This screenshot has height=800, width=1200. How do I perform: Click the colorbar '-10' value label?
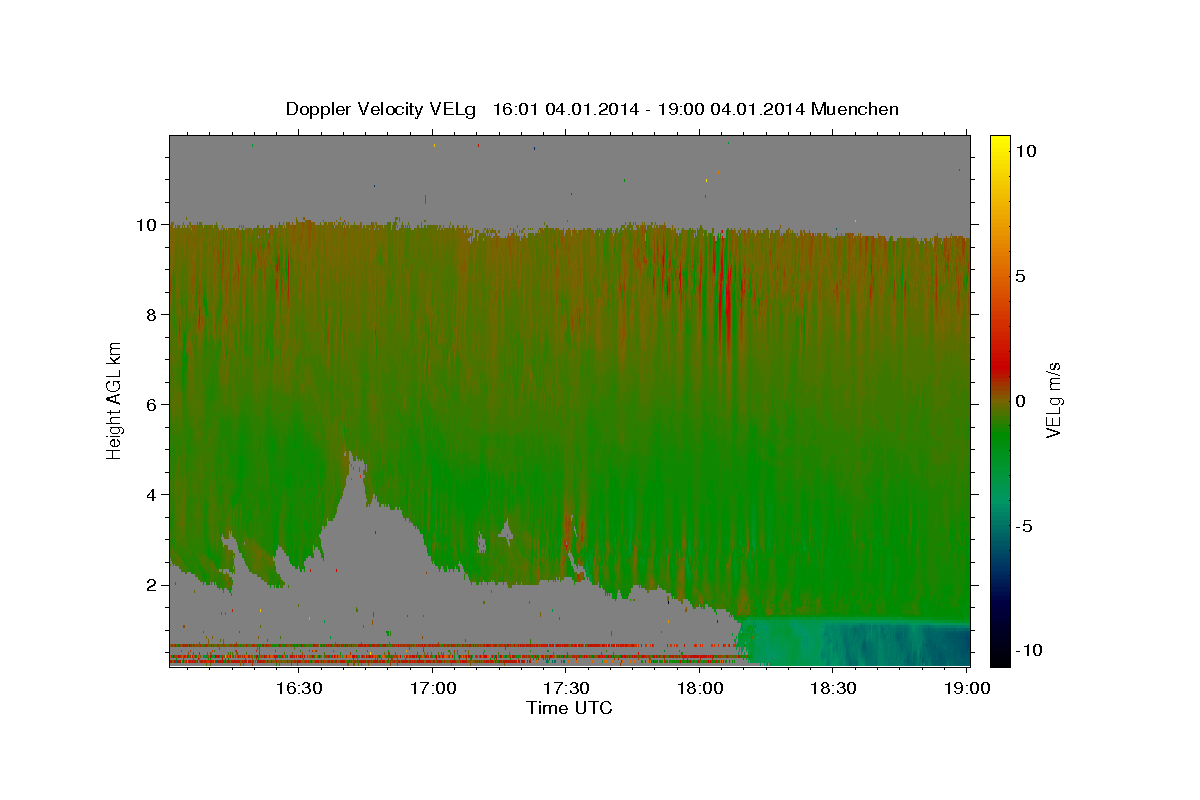(x=1028, y=650)
